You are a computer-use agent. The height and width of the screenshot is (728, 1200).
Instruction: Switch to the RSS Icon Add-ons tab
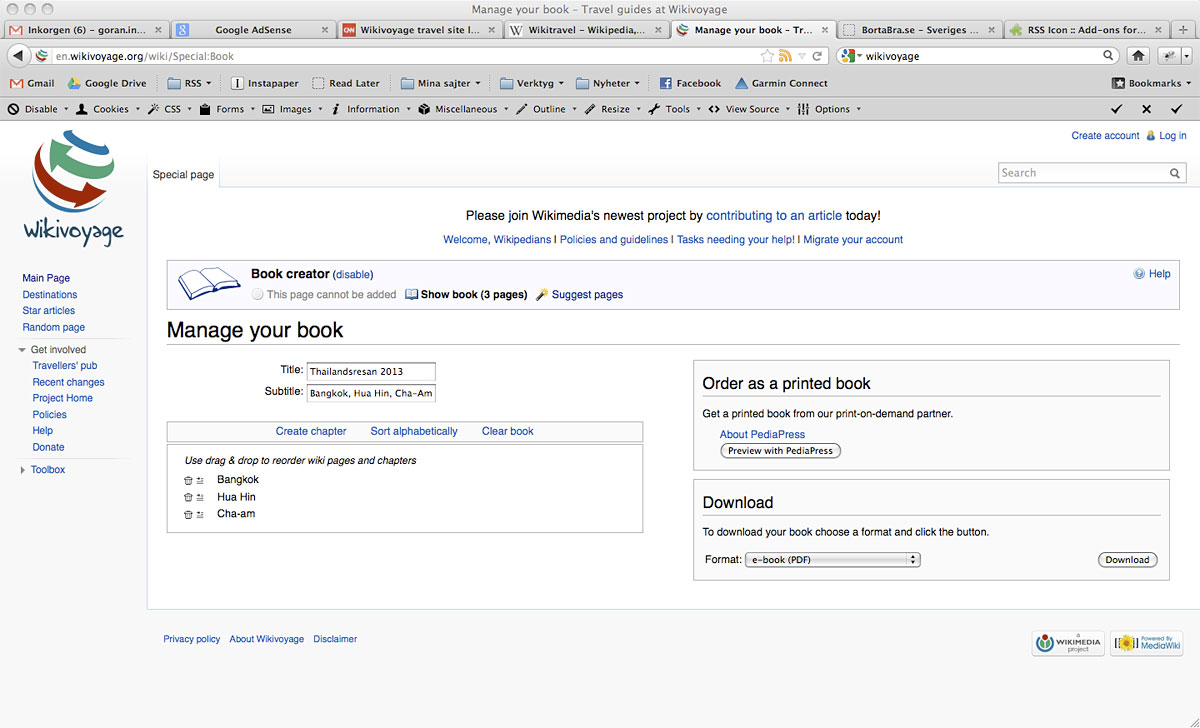[x=1085, y=30]
